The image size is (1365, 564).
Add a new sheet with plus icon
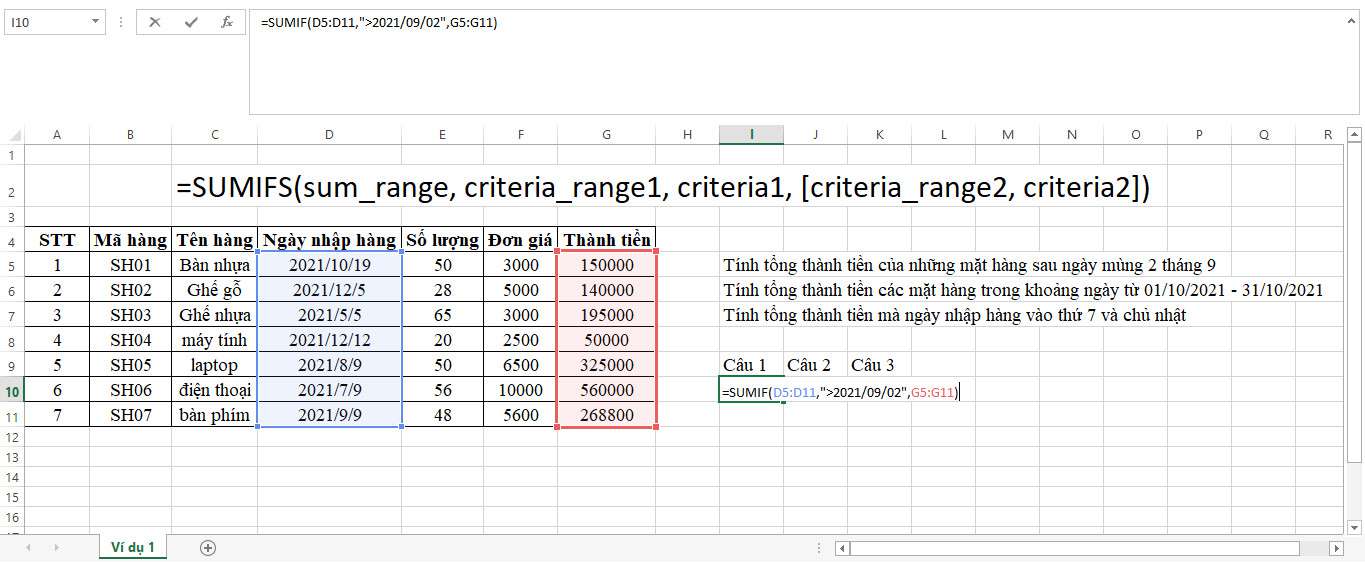click(208, 547)
